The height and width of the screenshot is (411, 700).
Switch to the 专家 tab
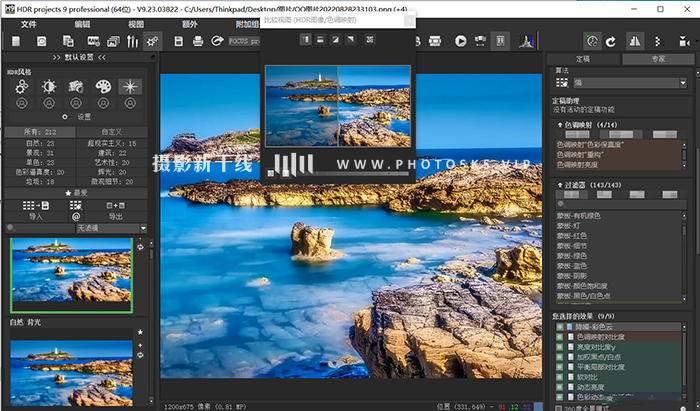click(x=658, y=59)
